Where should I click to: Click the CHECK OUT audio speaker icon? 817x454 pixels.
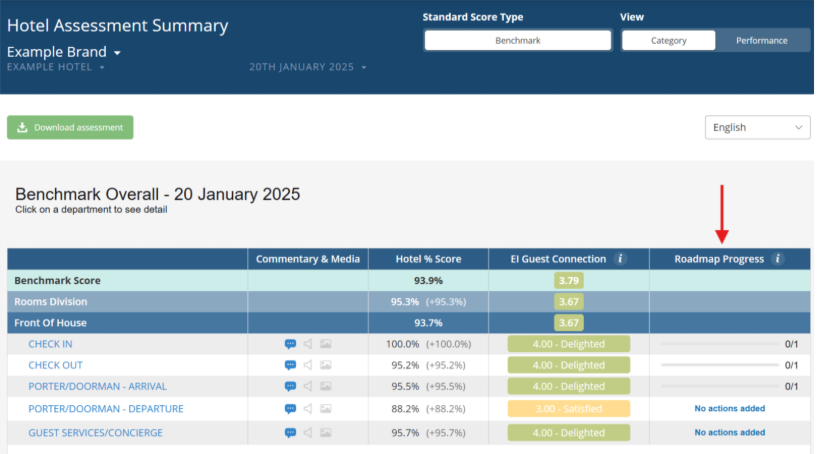[308, 365]
